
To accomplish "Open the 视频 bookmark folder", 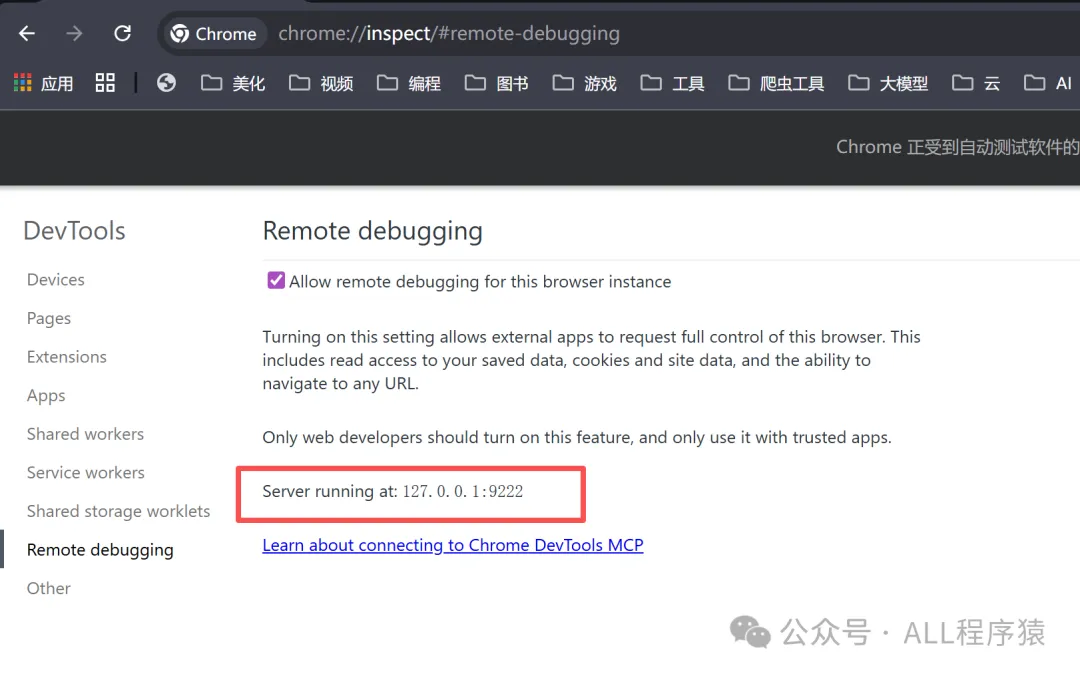I will (321, 83).
